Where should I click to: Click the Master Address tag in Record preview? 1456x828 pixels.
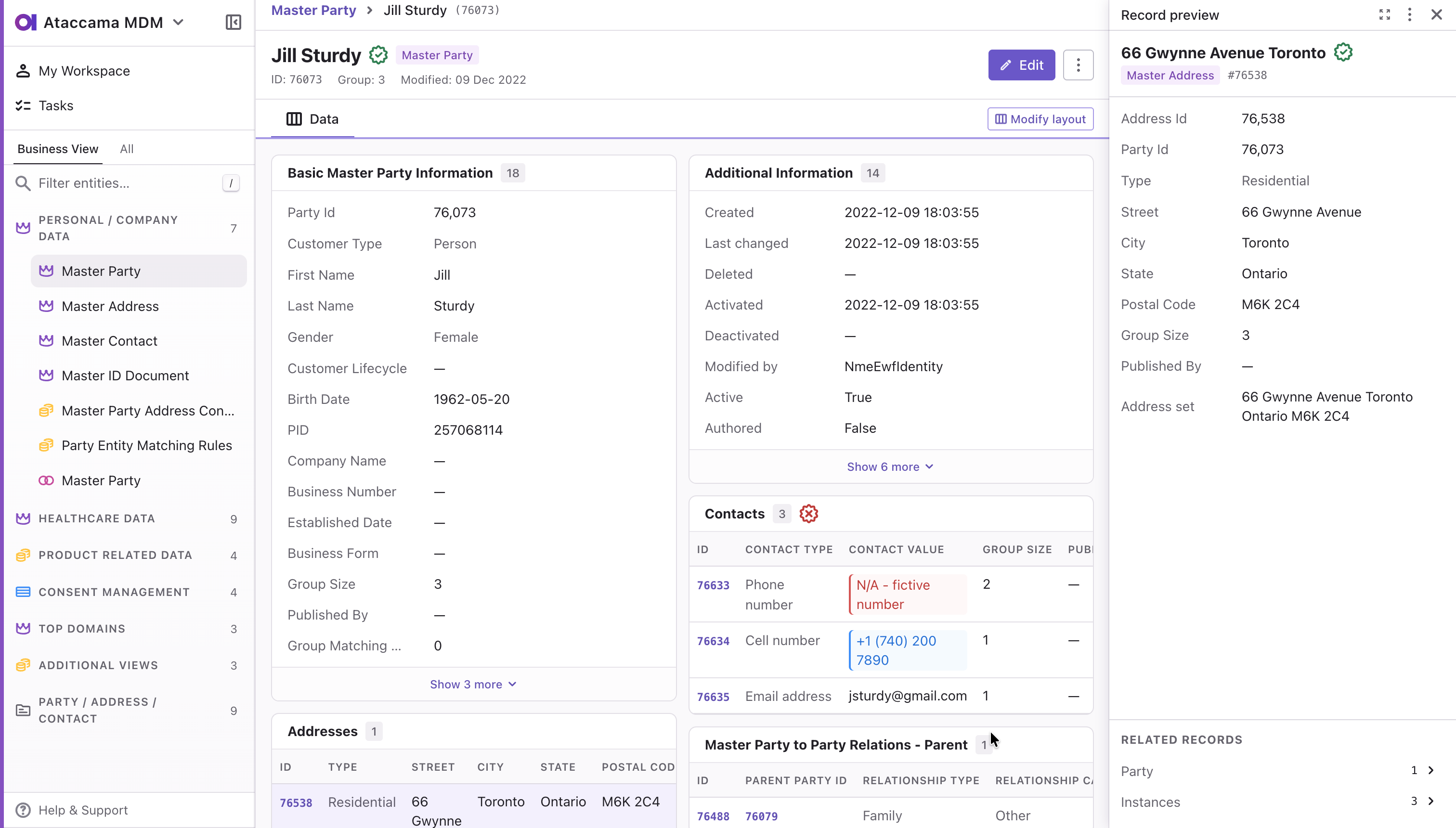[x=1170, y=75]
